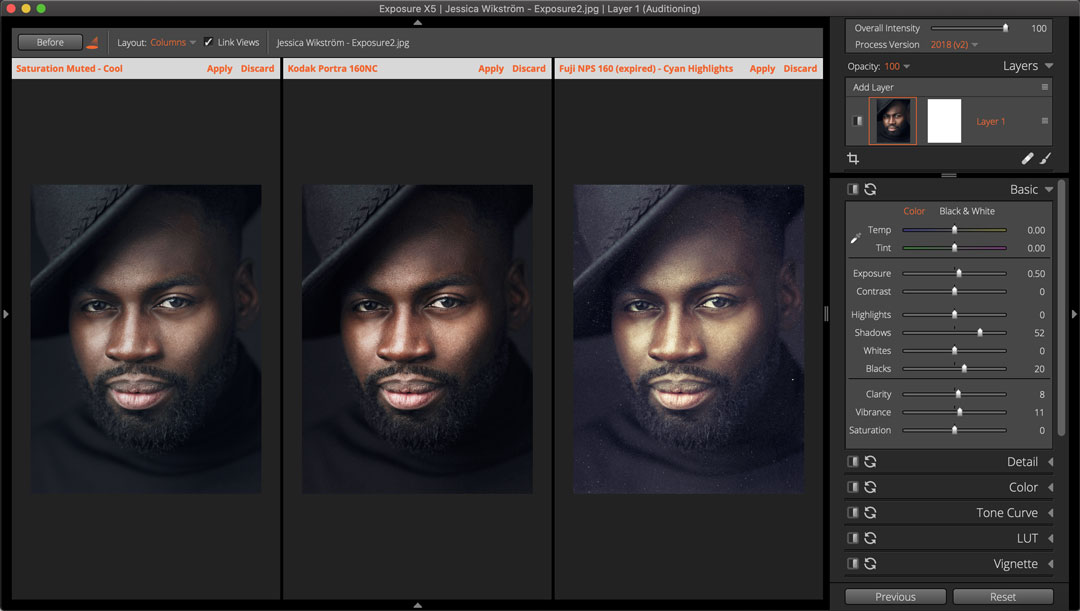Switch Basic panel to Color mode
The image size is (1080, 611).
tap(914, 211)
